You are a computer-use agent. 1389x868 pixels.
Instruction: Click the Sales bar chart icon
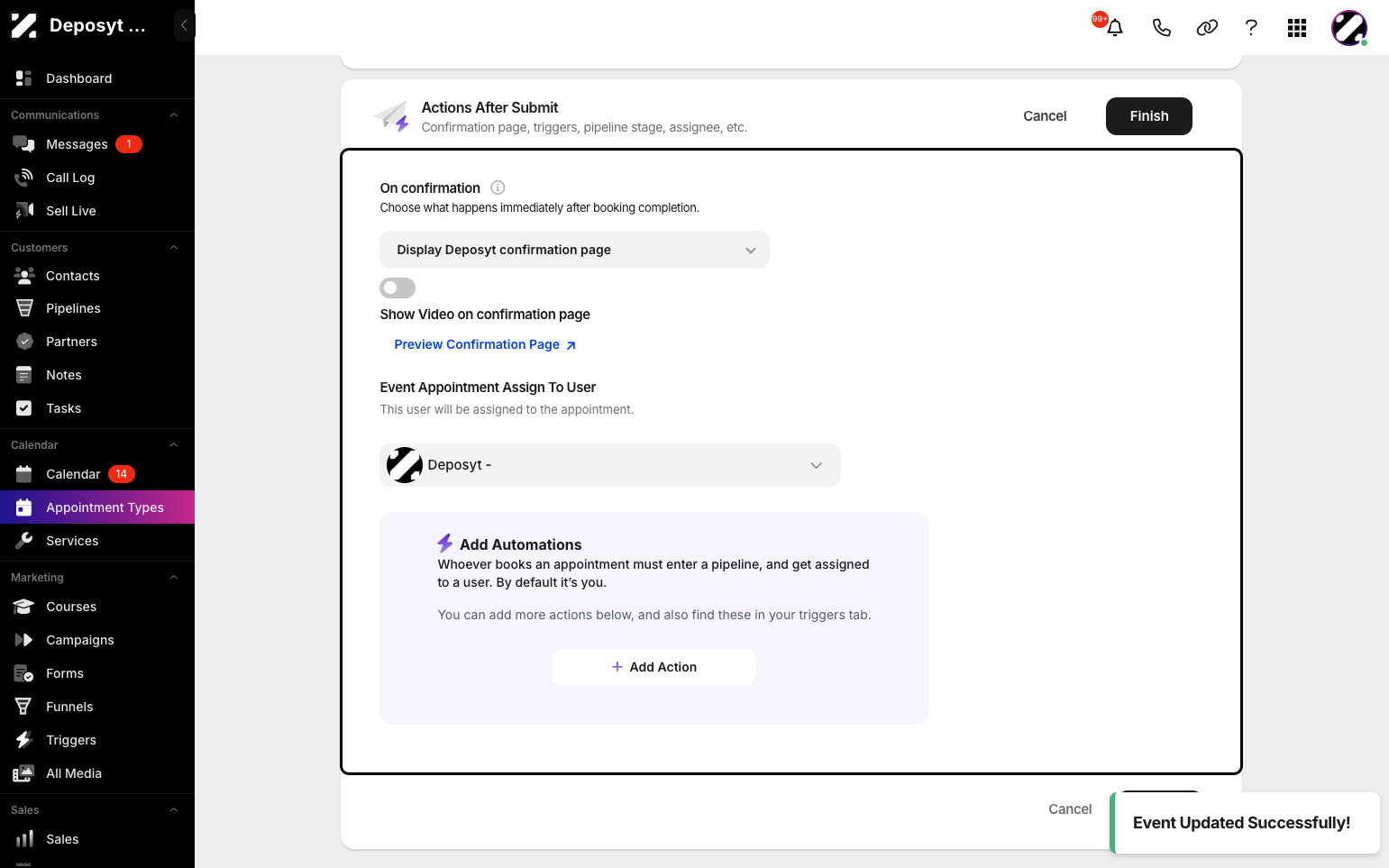24,839
